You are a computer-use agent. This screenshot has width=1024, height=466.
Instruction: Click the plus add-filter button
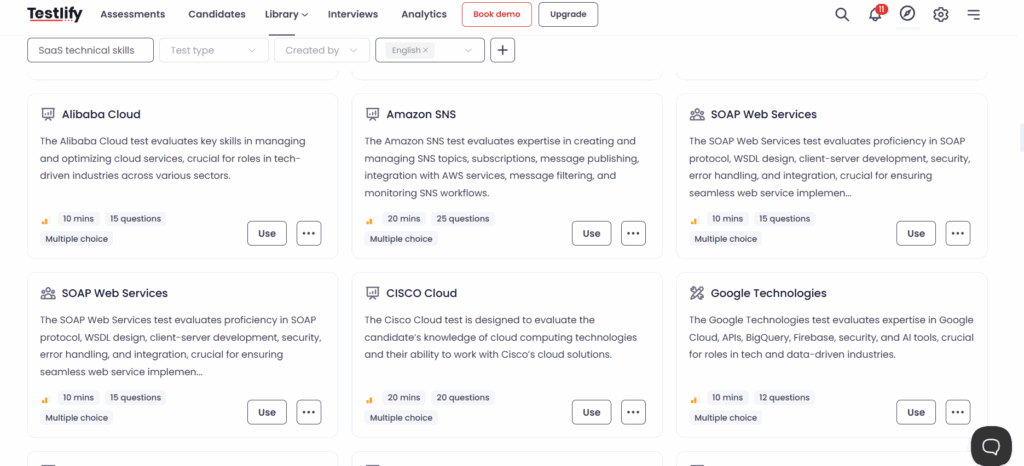[502, 50]
